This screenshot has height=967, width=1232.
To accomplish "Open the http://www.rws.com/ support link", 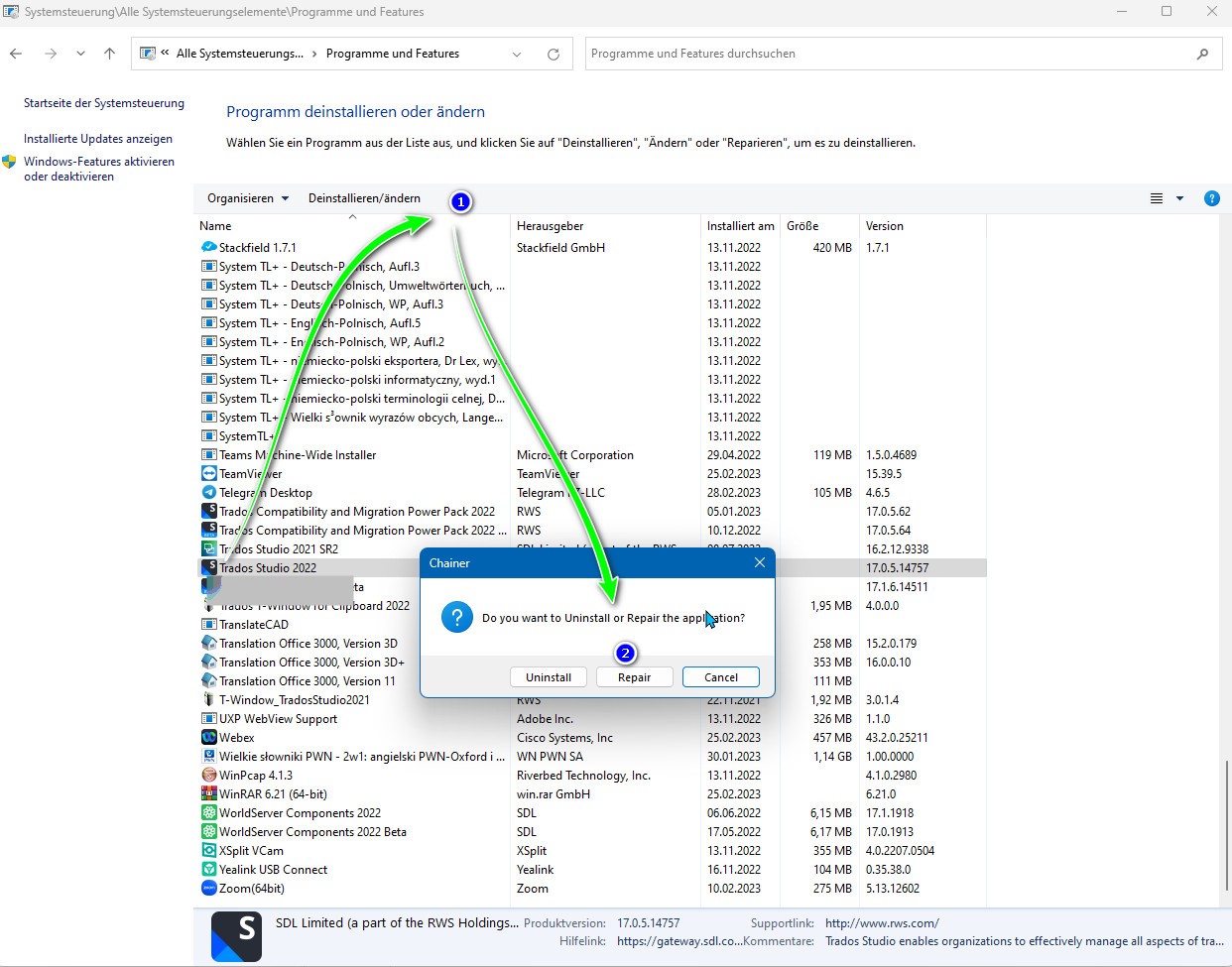I will [882, 923].
